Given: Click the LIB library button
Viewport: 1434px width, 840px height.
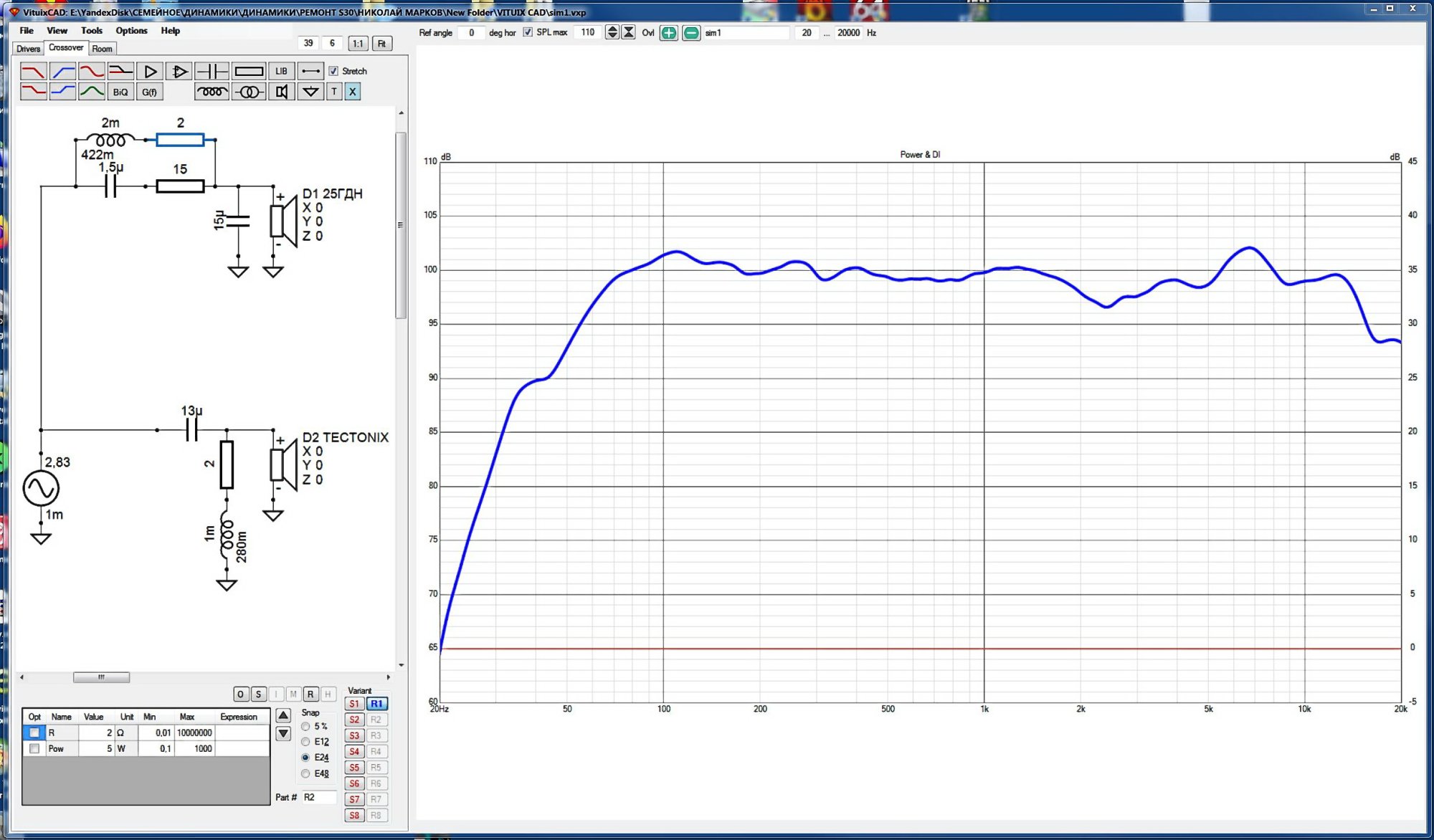Looking at the screenshot, I should [281, 71].
